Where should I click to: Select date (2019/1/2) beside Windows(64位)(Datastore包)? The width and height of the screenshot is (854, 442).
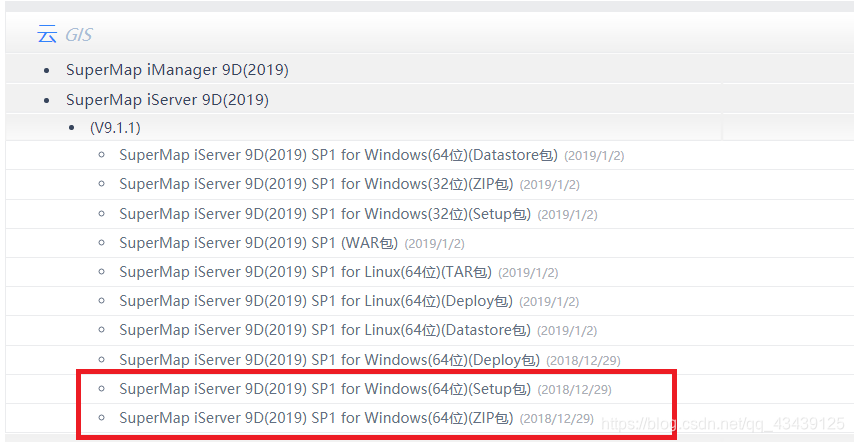click(x=594, y=156)
